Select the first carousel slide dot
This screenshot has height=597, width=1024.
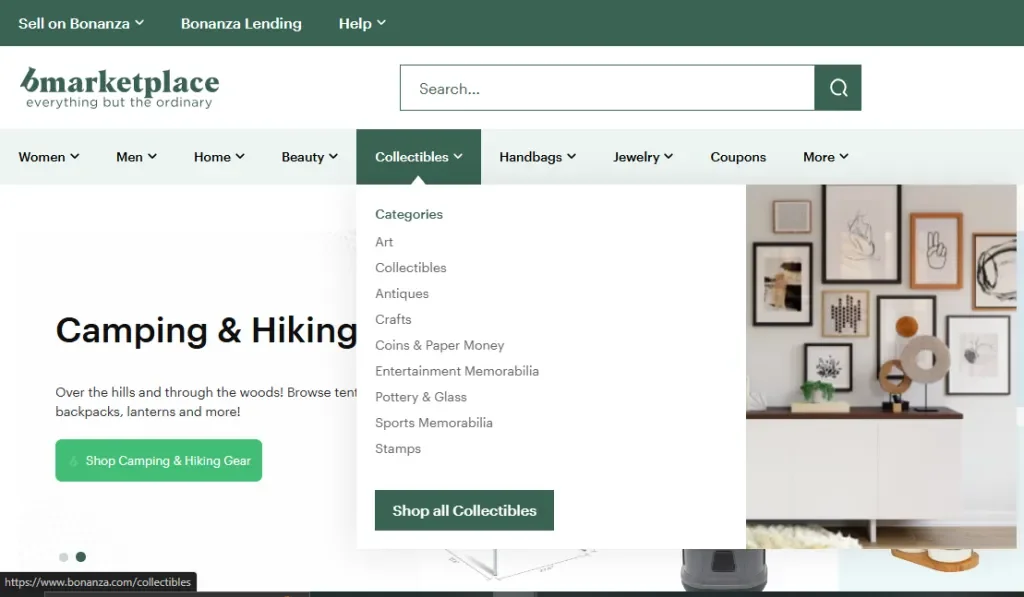[64, 557]
